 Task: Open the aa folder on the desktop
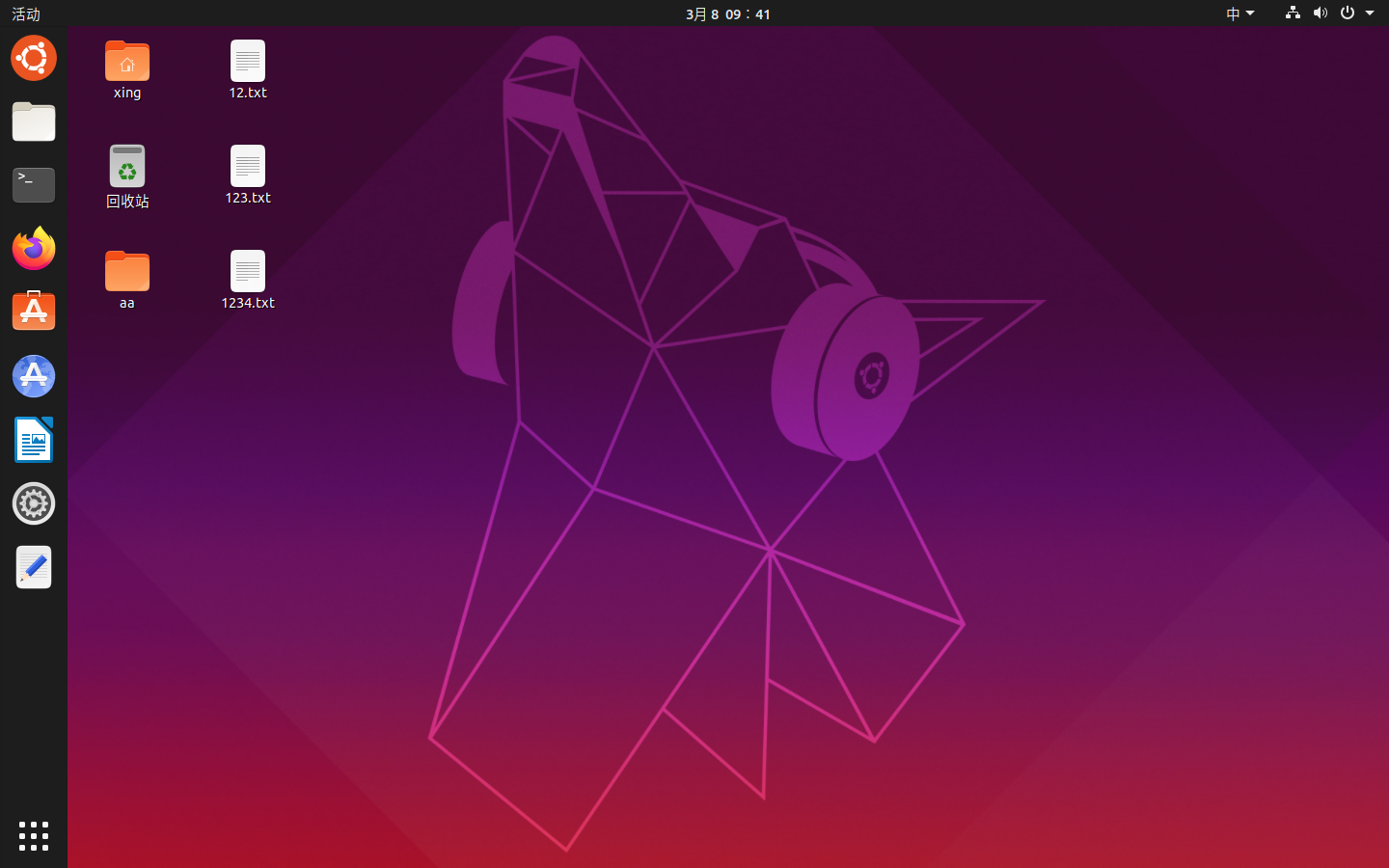(x=127, y=271)
